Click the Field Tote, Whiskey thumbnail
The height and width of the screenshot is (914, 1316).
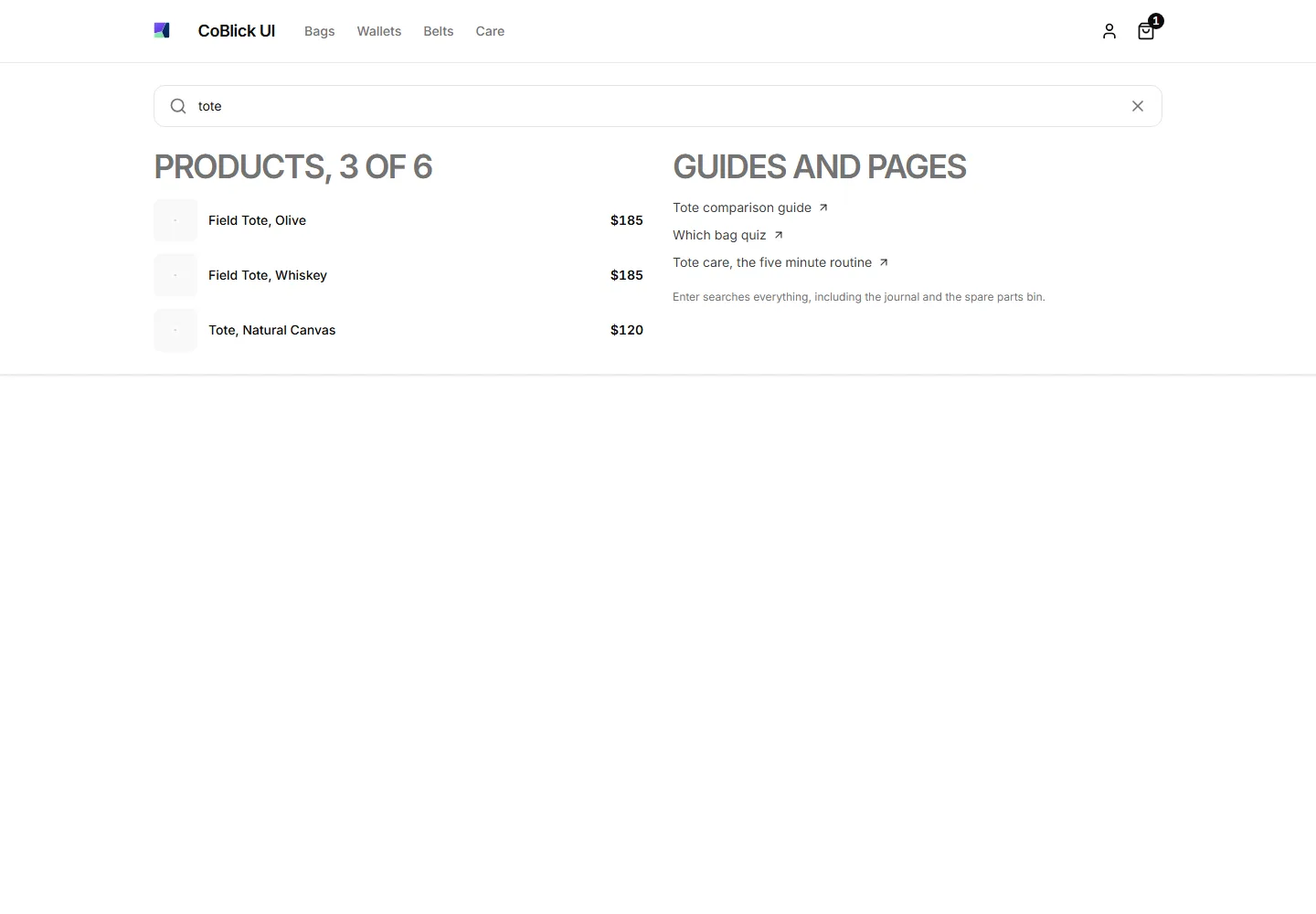click(x=175, y=275)
